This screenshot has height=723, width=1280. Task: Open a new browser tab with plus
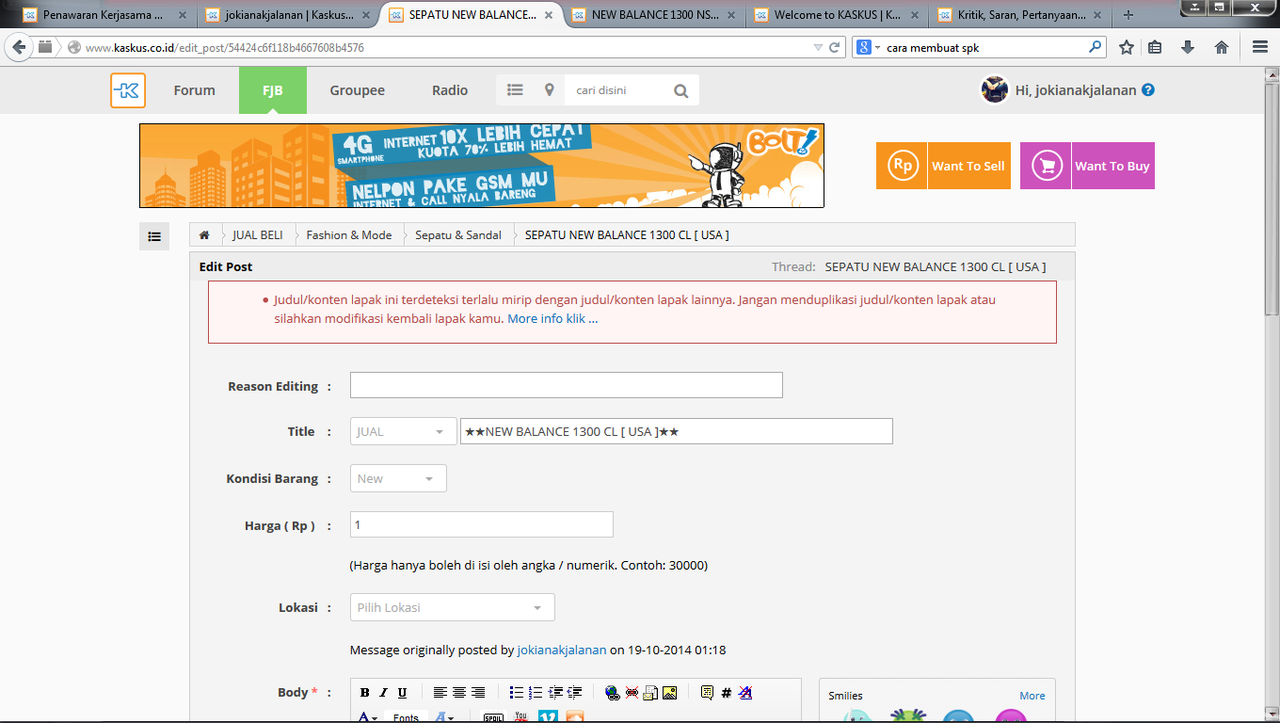coord(1128,15)
